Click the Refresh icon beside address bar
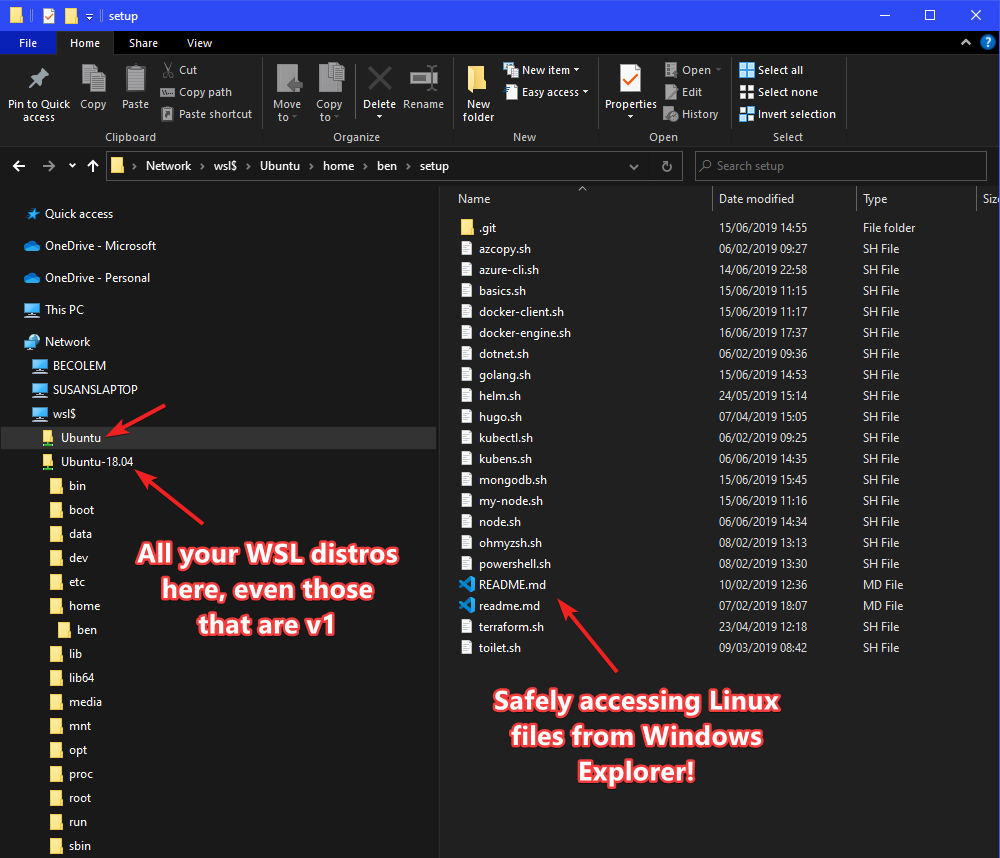Image resolution: width=1000 pixels, height=858 pixels. click(x=667, y=166)
